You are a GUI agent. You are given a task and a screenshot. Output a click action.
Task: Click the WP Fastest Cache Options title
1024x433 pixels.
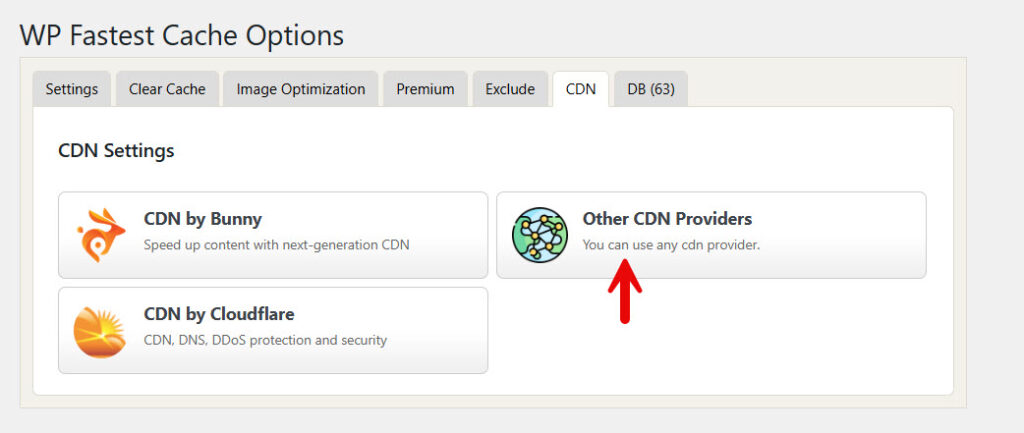[x=182, y=35]
